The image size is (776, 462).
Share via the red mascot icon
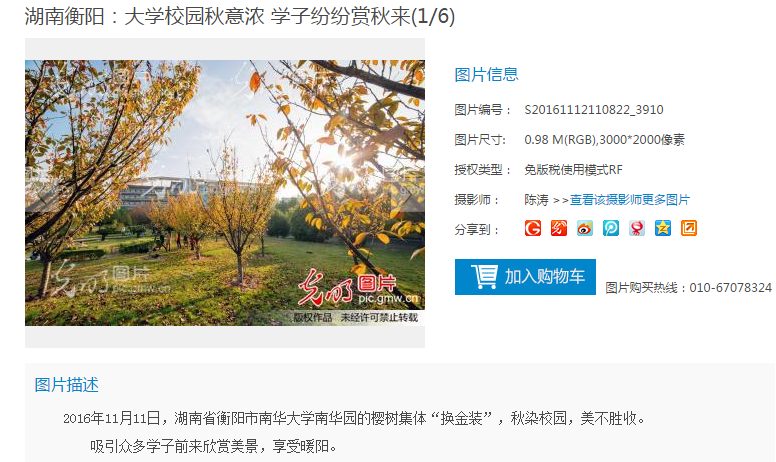coord(637,228)
